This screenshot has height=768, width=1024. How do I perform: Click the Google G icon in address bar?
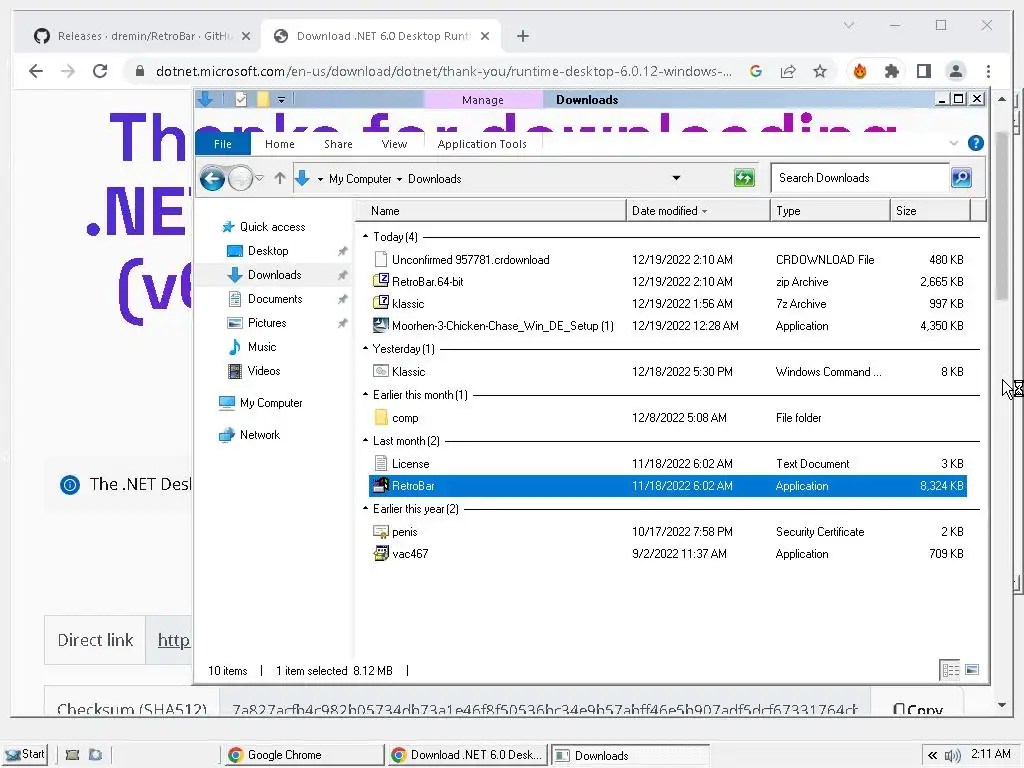coord(756,71)
